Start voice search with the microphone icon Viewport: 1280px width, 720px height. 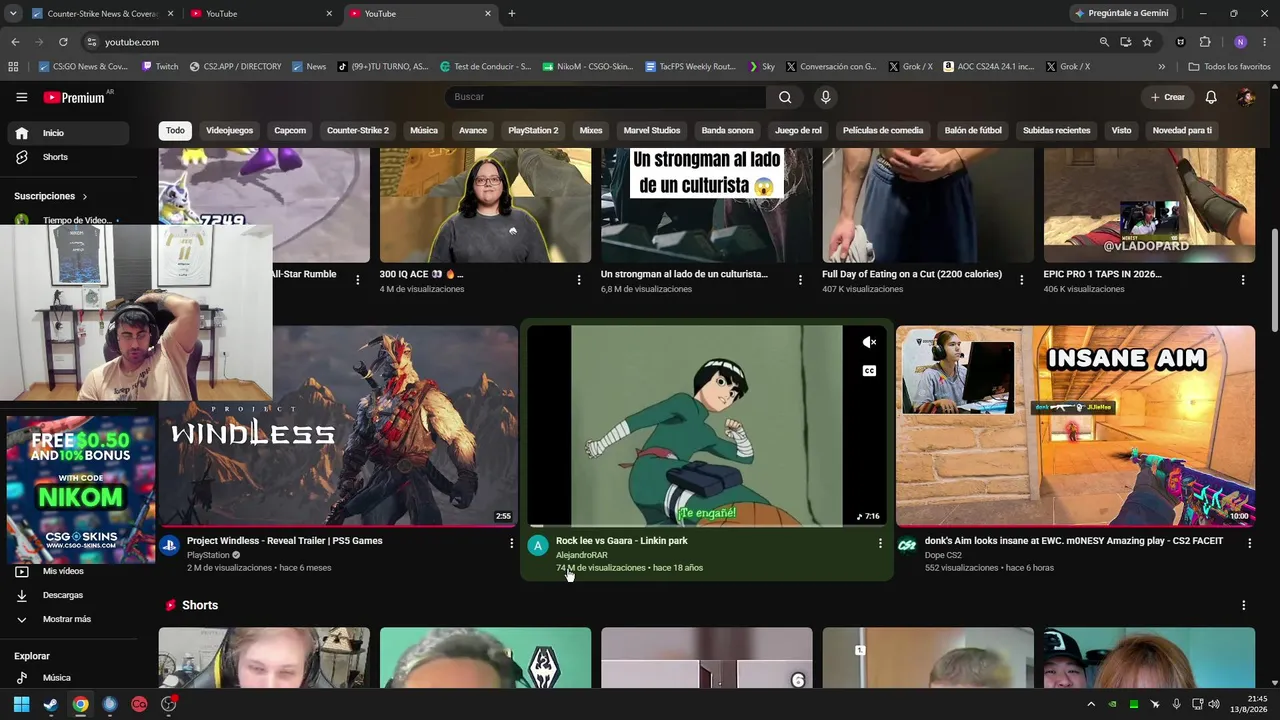(x=825, y=97)
